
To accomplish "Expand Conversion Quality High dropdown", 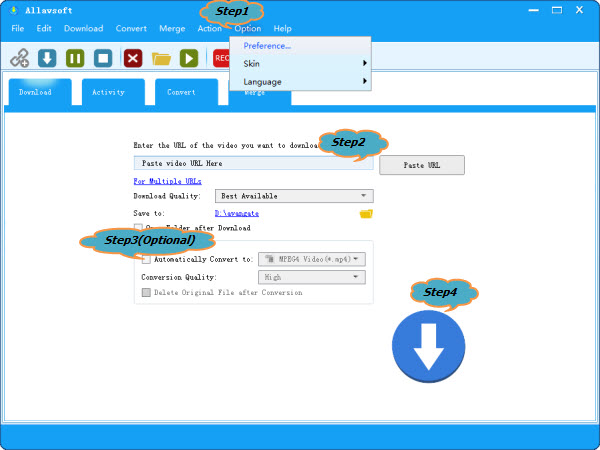I will tap(312, 277).
